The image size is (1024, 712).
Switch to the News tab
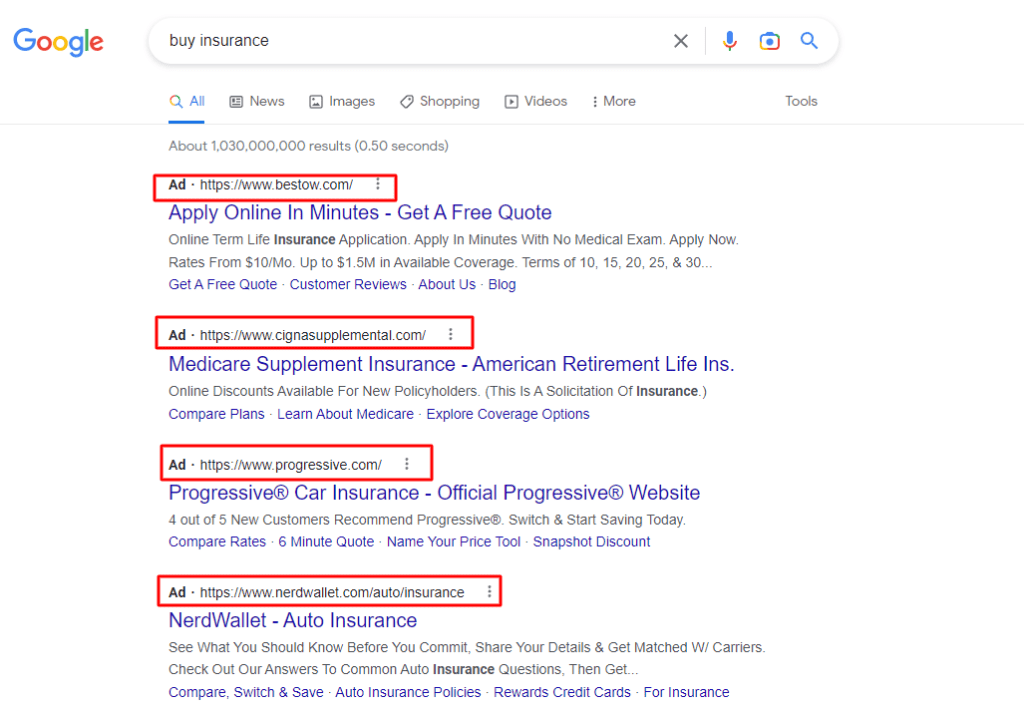click(257, 101)
